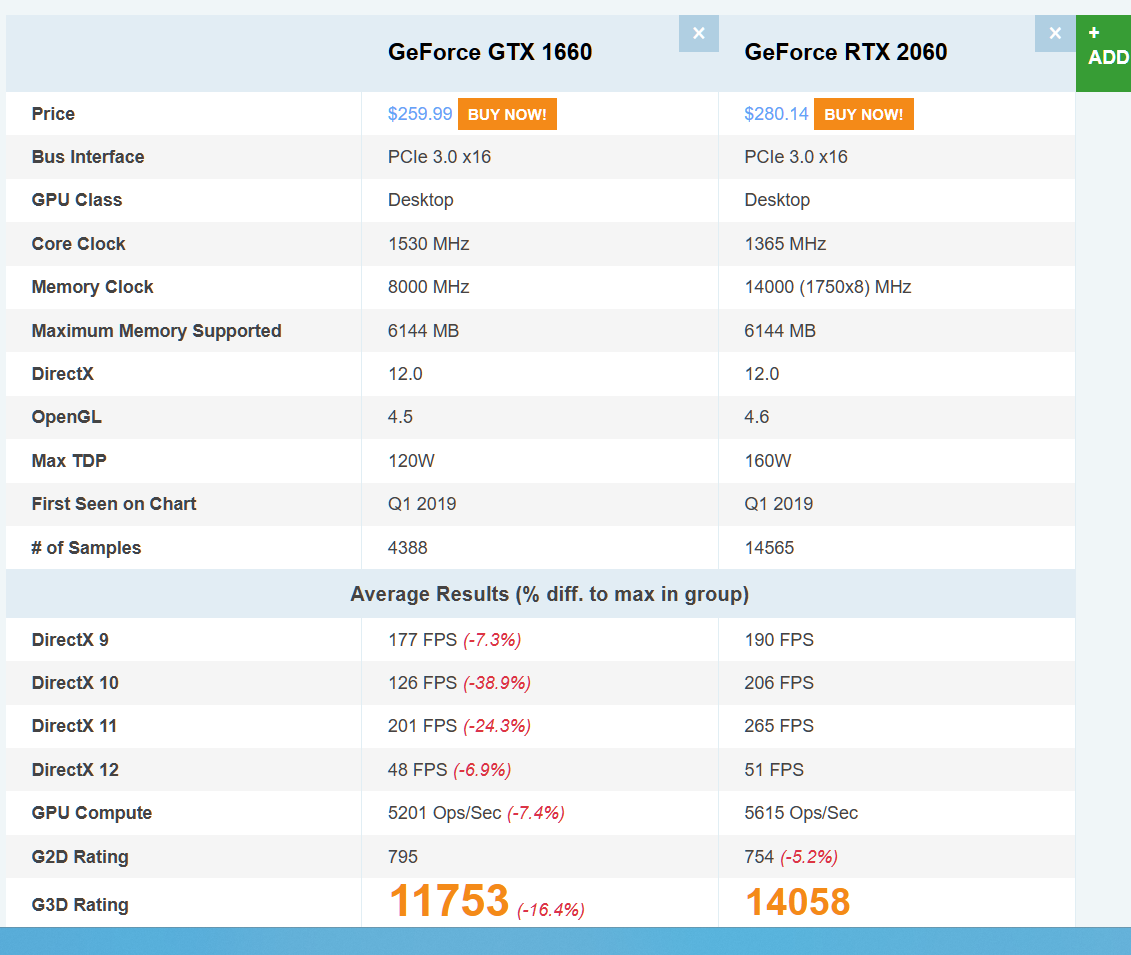Select the Maximum Memory Supported label
1131x955 pixels.
tap(157, 331)
